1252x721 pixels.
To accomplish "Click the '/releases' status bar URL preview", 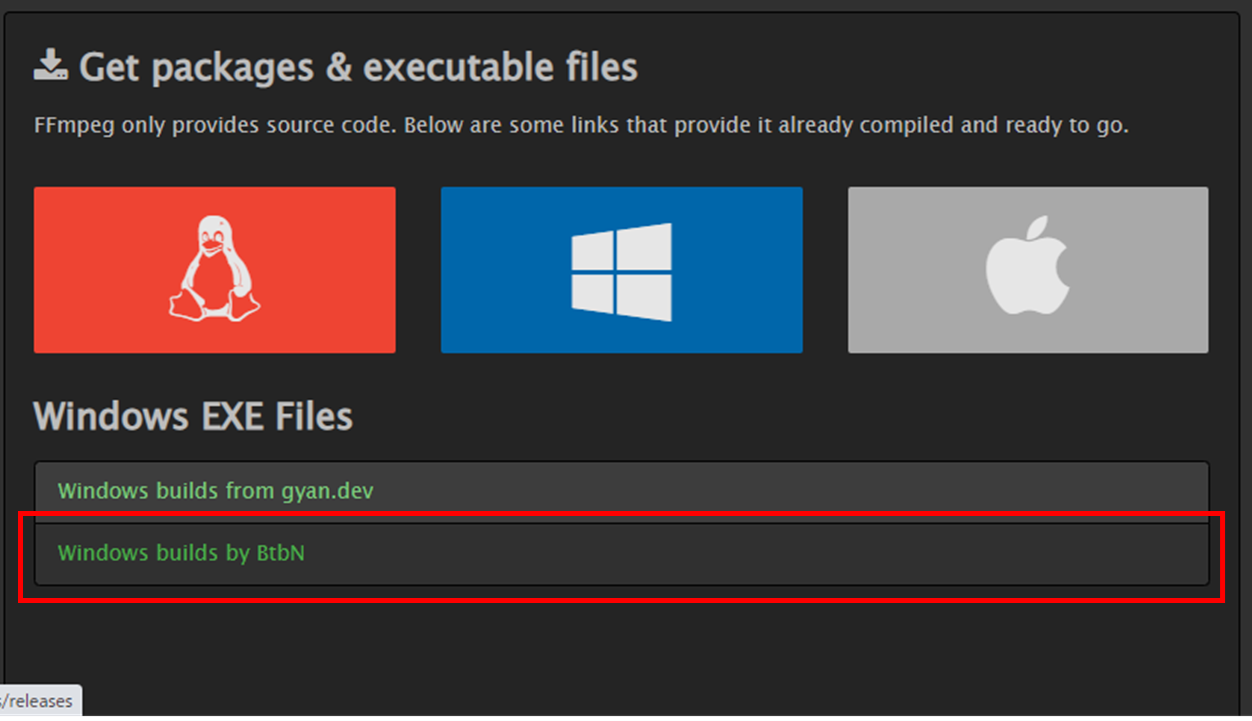I will pos(40,701).
